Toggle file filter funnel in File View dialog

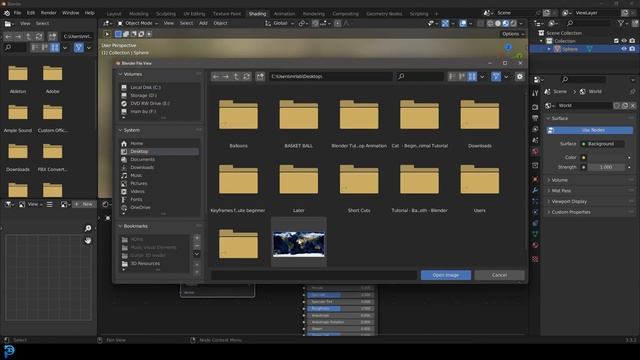pos(496,76)
